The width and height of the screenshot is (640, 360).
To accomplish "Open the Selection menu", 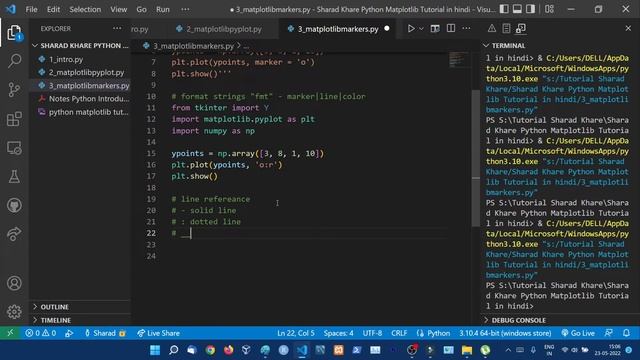I will [x=85, y=9].
